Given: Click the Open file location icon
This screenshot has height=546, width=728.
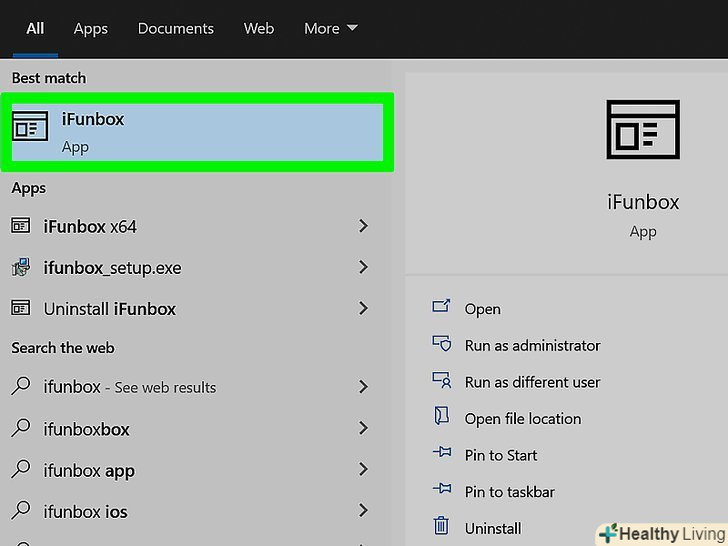Looking at the screenshot, I should tap(441, 418).
